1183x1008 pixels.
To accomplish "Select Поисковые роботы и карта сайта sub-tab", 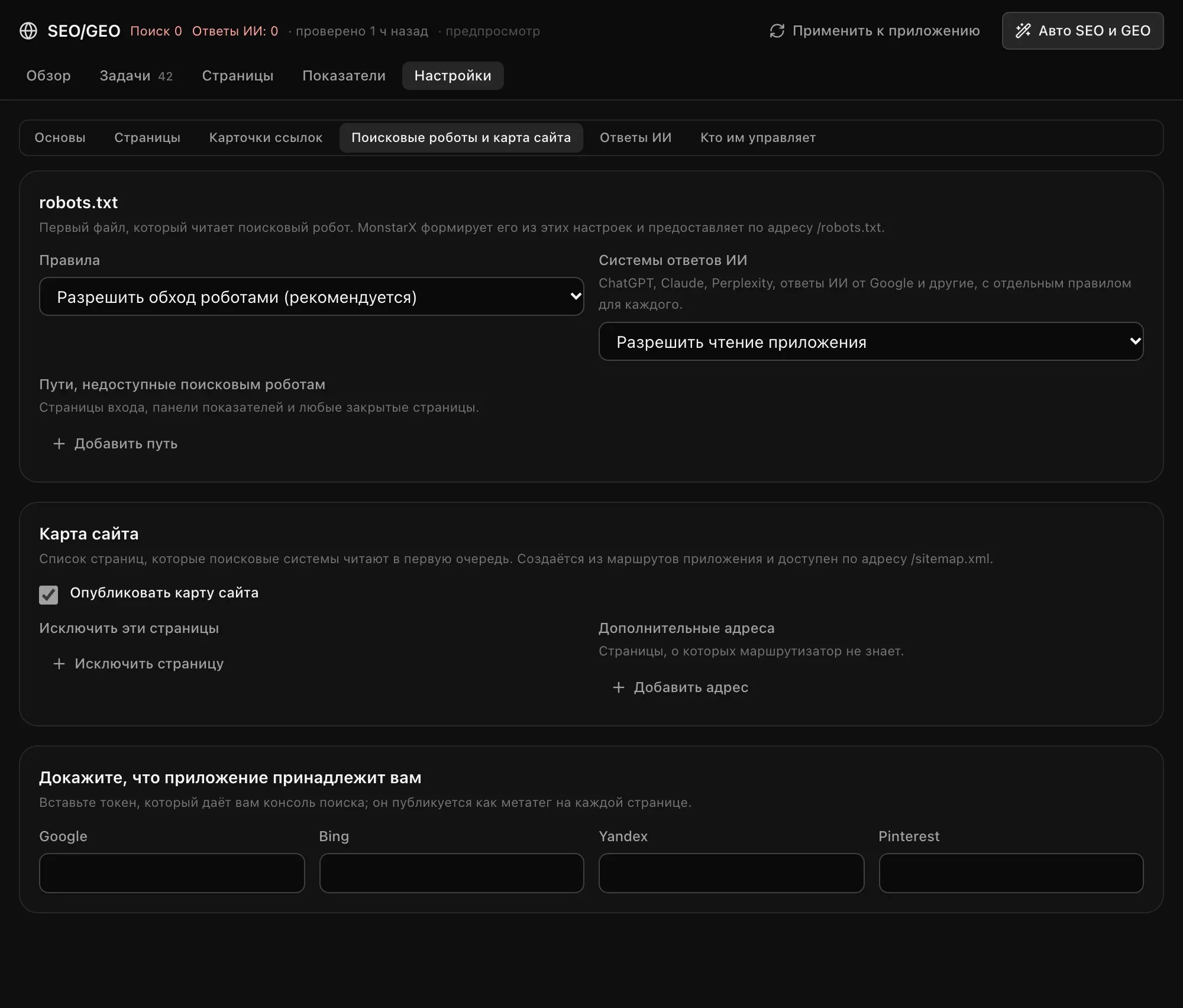I will click(x=461, y=138).
